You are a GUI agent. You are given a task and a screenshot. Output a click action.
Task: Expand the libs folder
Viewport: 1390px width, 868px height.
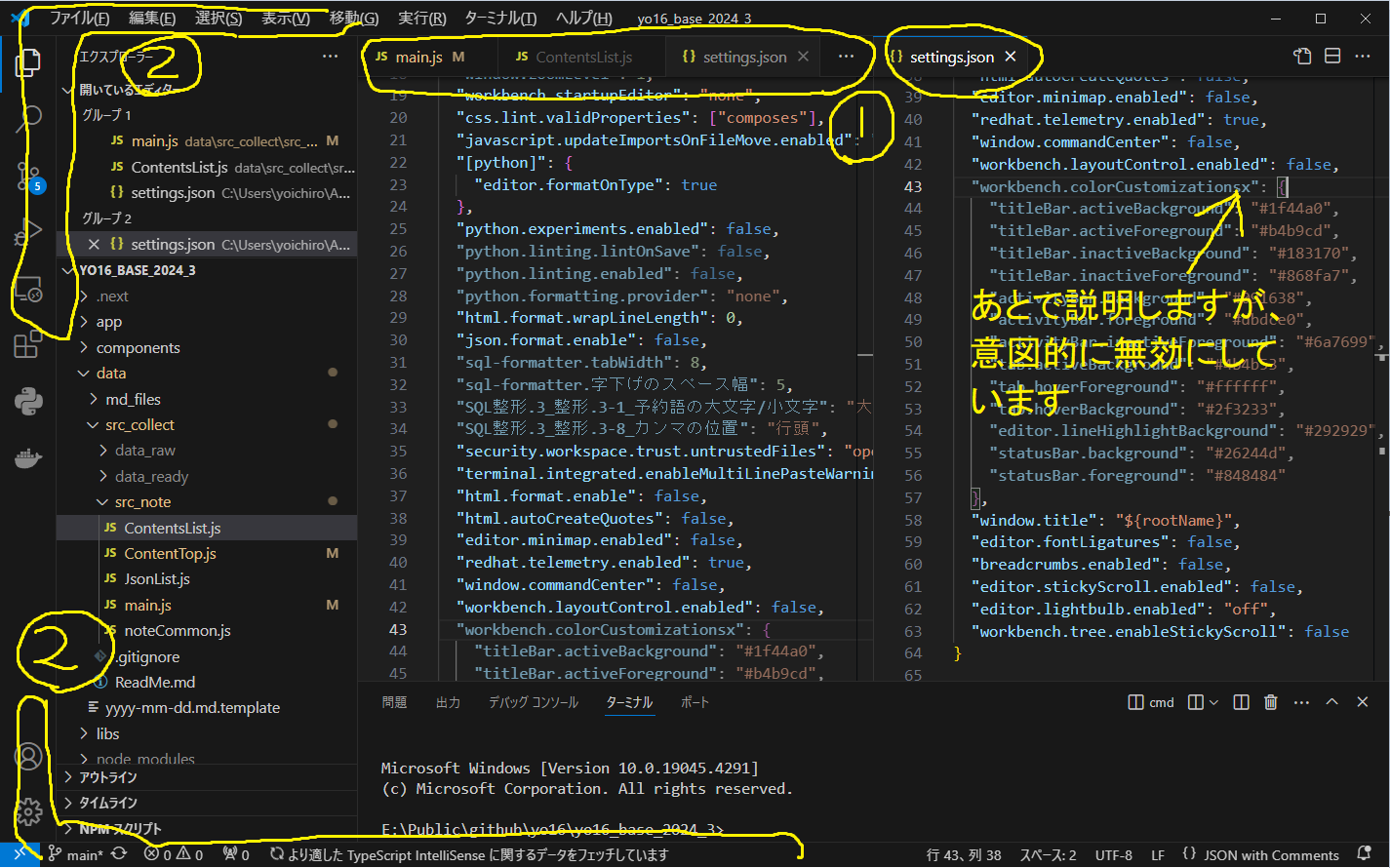point(207,733)
